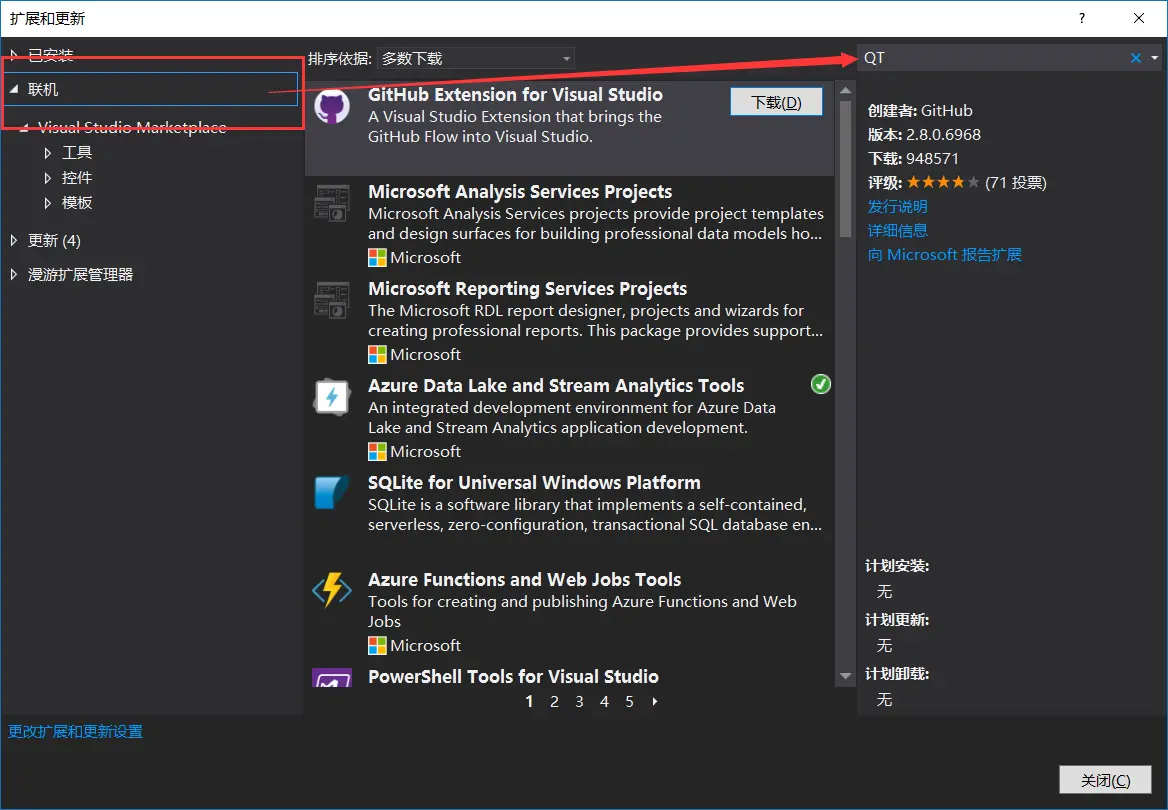This screenshot has height=810, width=1168.
Task: Select Azure Data Lake and Stream Analytics Tools
Action: pyautogui.click(x=556, y=385)
